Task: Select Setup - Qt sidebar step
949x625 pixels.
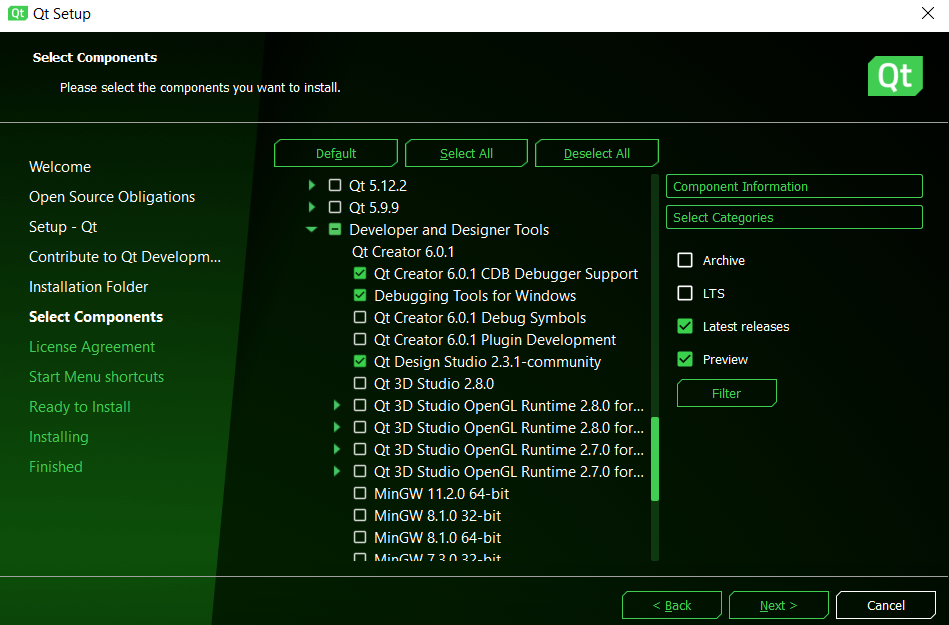Action: [63, 227]
